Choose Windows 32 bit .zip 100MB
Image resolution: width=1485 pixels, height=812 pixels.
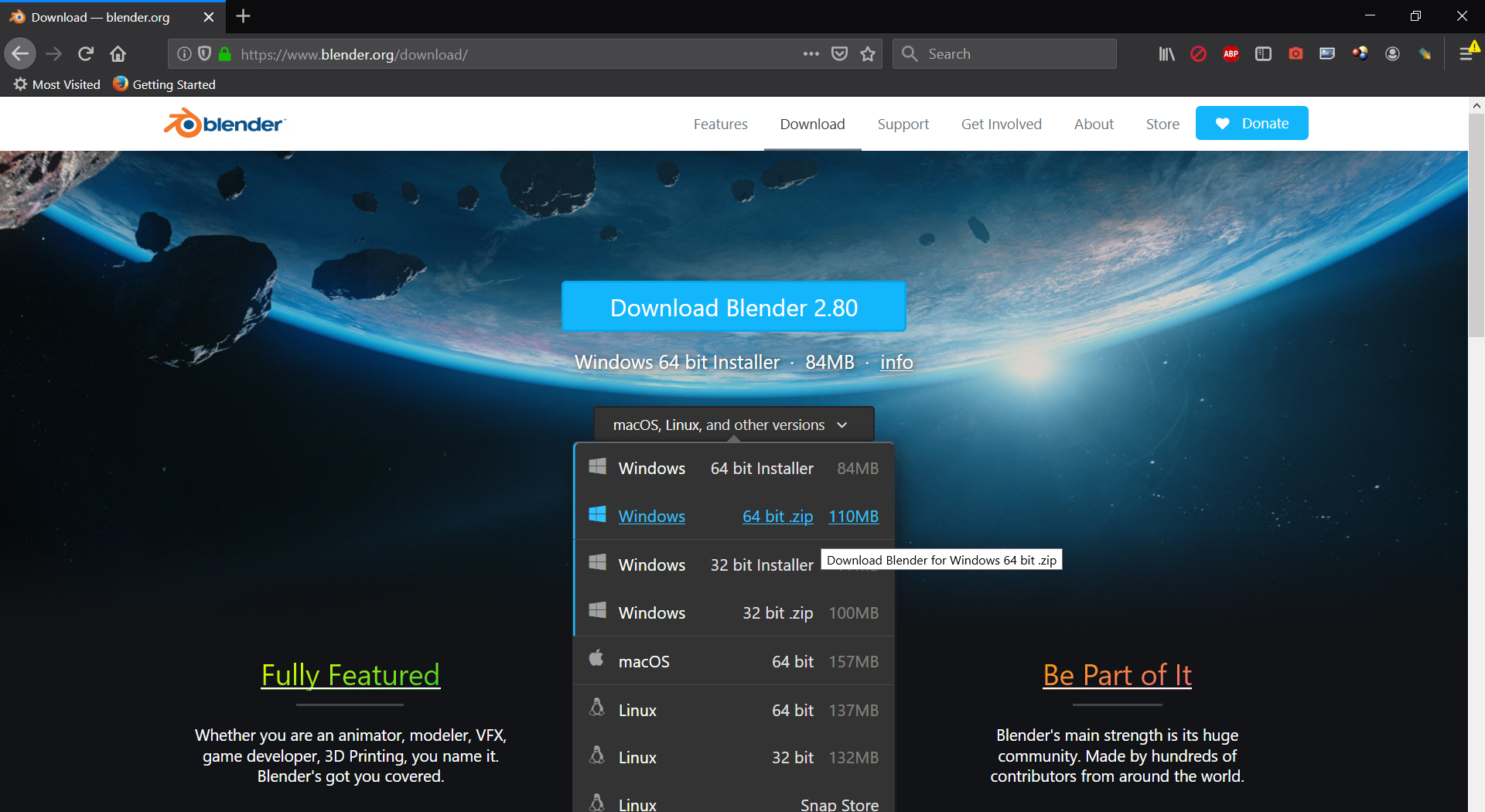pos(734,612)
